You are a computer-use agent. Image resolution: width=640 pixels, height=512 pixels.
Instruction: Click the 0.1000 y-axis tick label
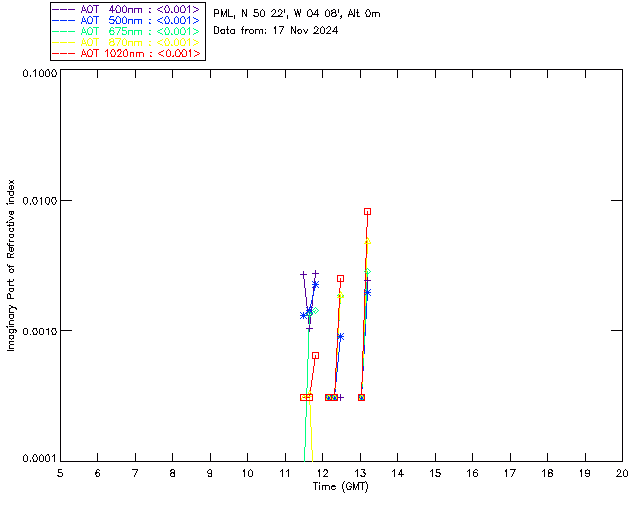click(39, 73)
